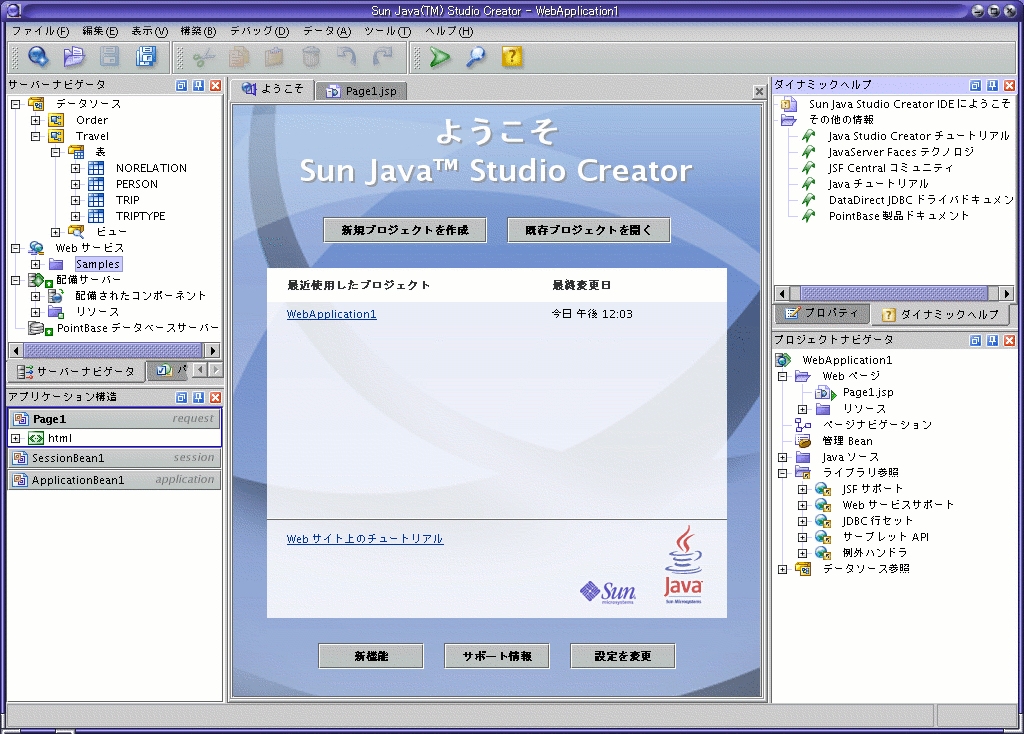Click the 新機能 button

pos(371,656)
